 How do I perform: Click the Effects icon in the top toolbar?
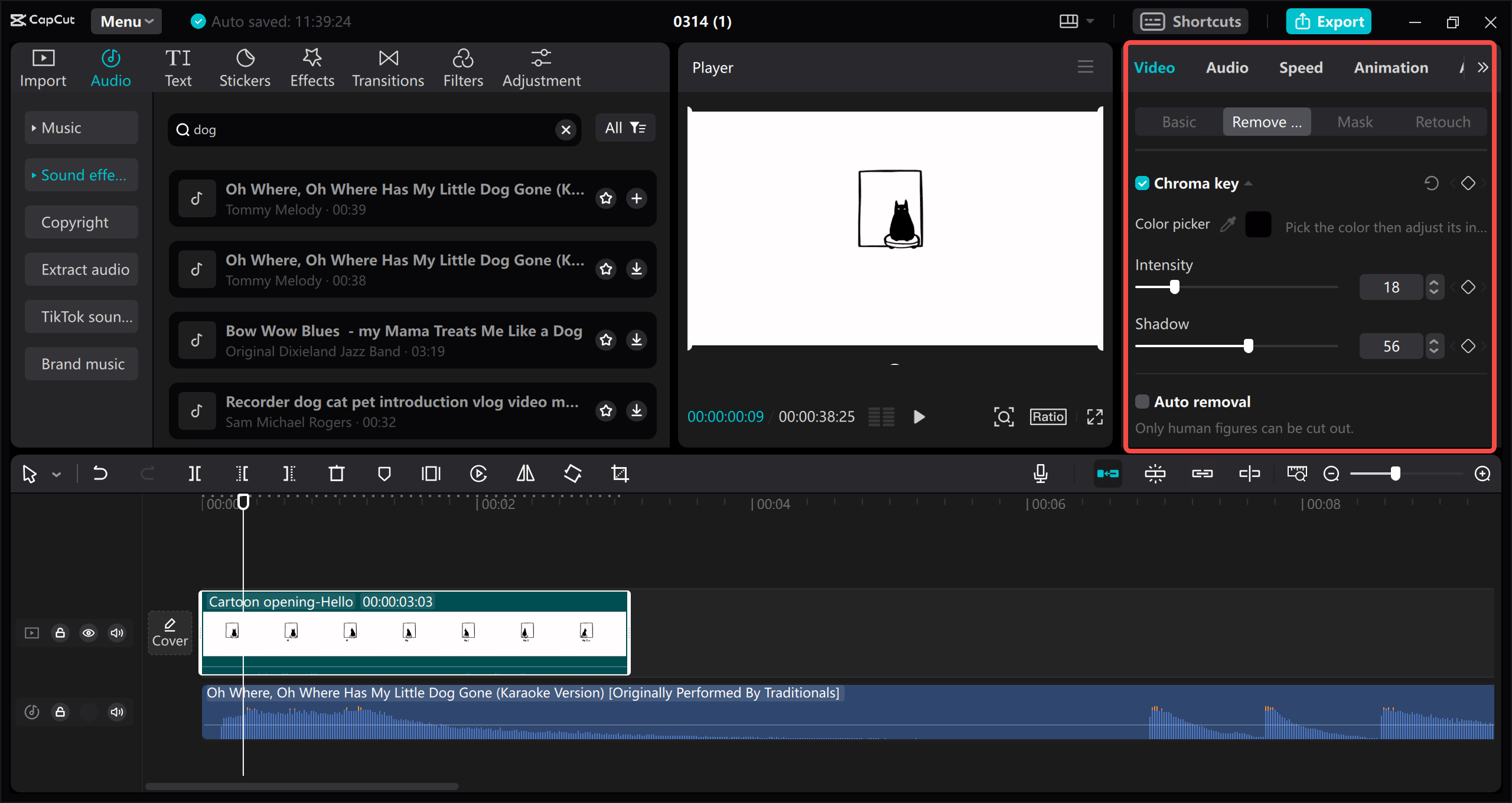pyautogui.click(x=312, y=67)
